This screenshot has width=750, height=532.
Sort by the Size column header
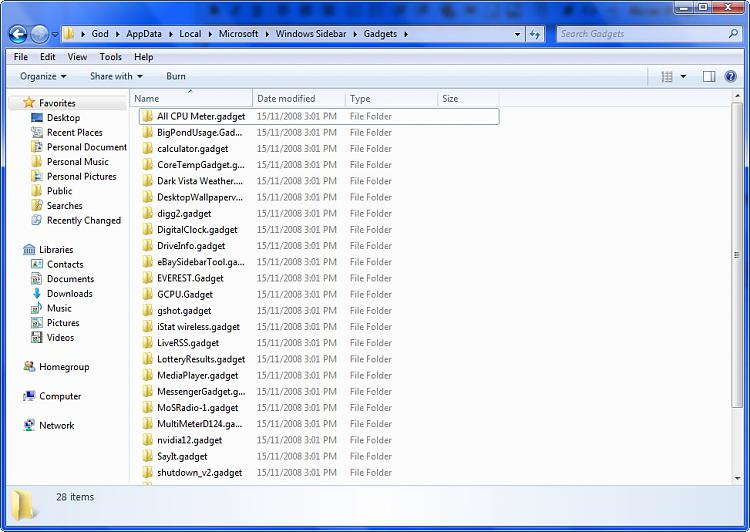coord(468,99)
